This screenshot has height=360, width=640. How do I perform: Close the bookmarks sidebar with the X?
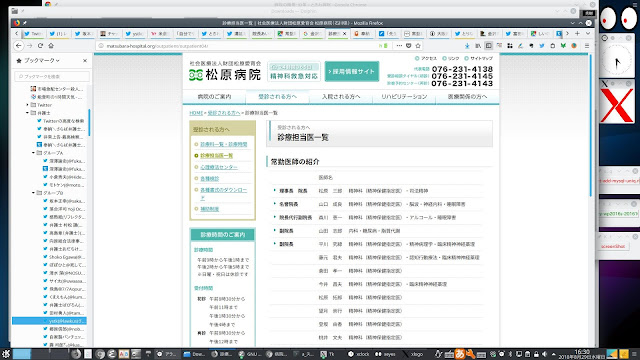tap(85, 60)
